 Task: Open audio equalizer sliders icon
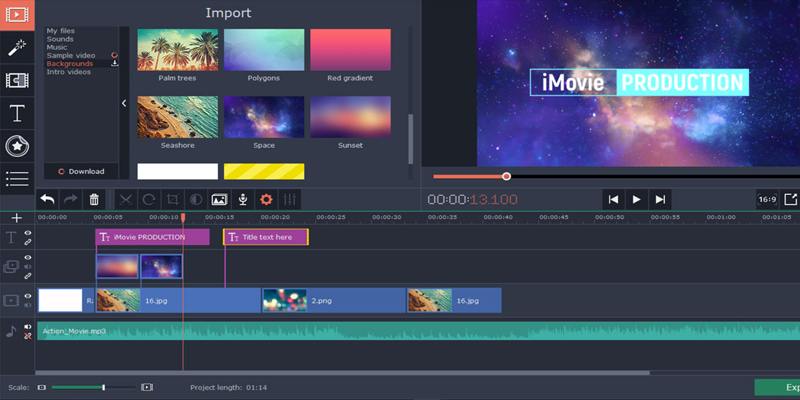[290, 199]
